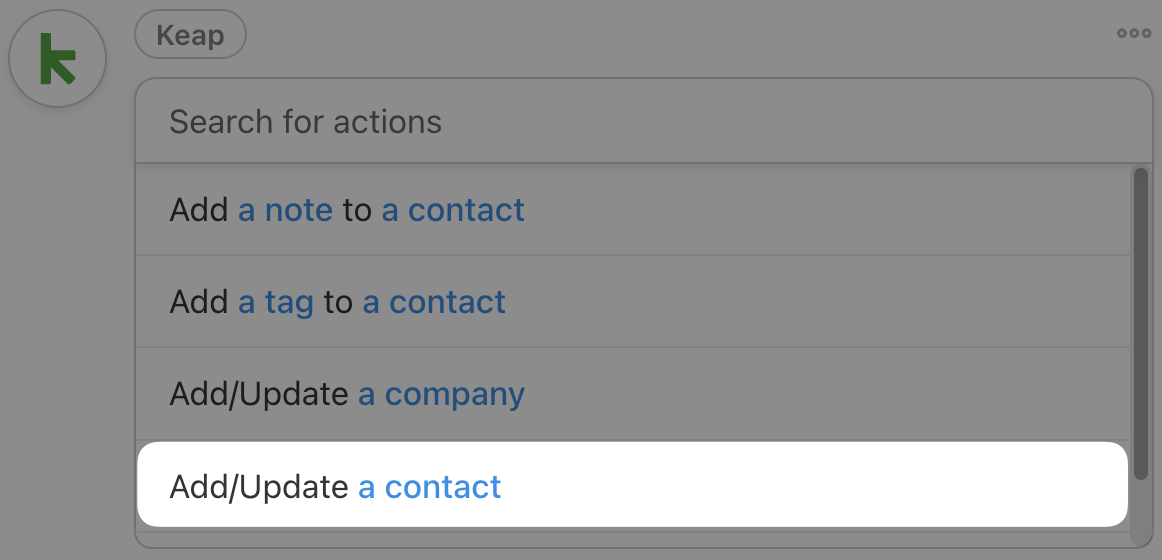Click "a contact" link in the note row

point(453,210)
